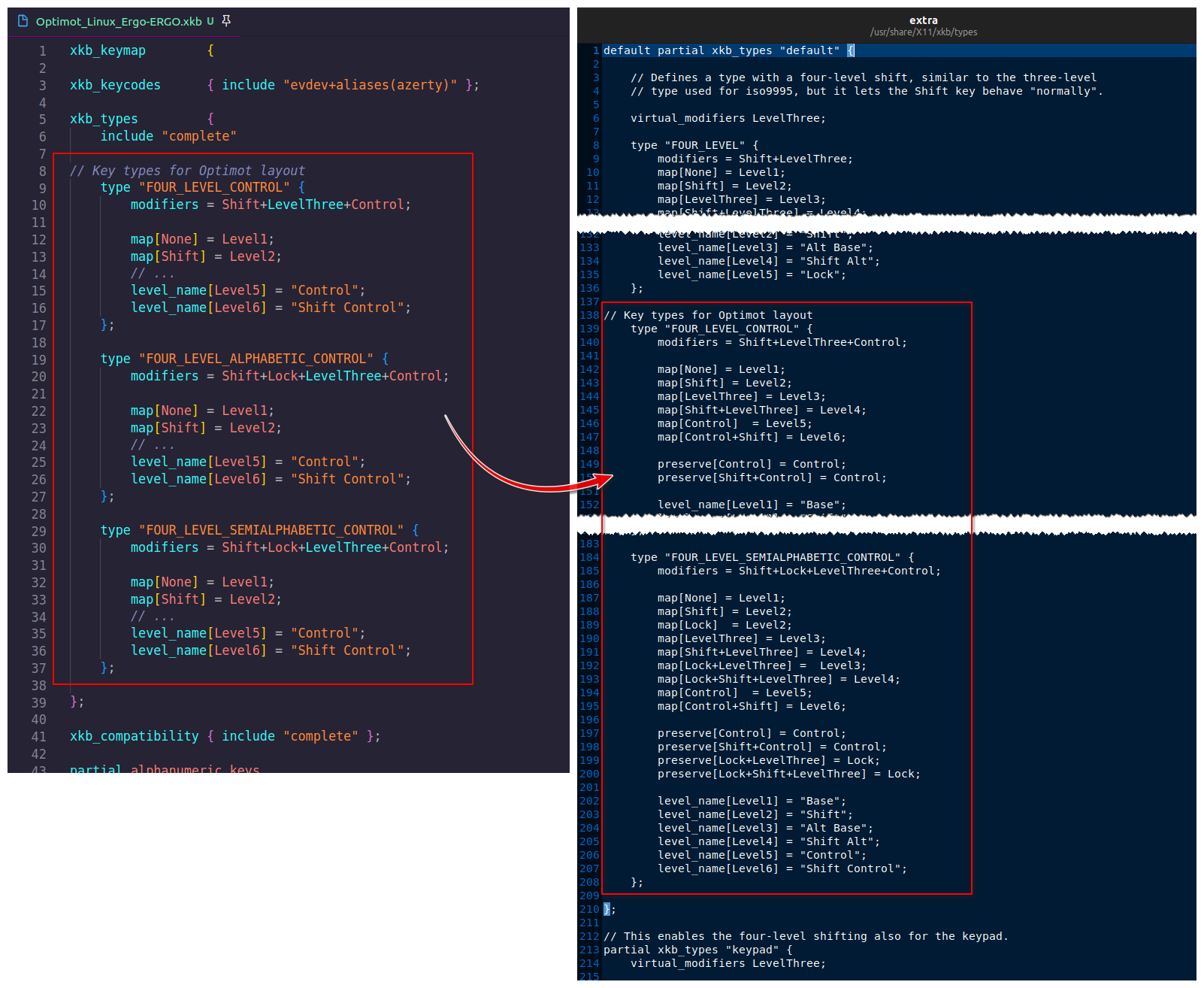This screenshot has width=1204, height=988.
Task: Click the highlighted opening brace on right line 1
Action: (851, 50)
